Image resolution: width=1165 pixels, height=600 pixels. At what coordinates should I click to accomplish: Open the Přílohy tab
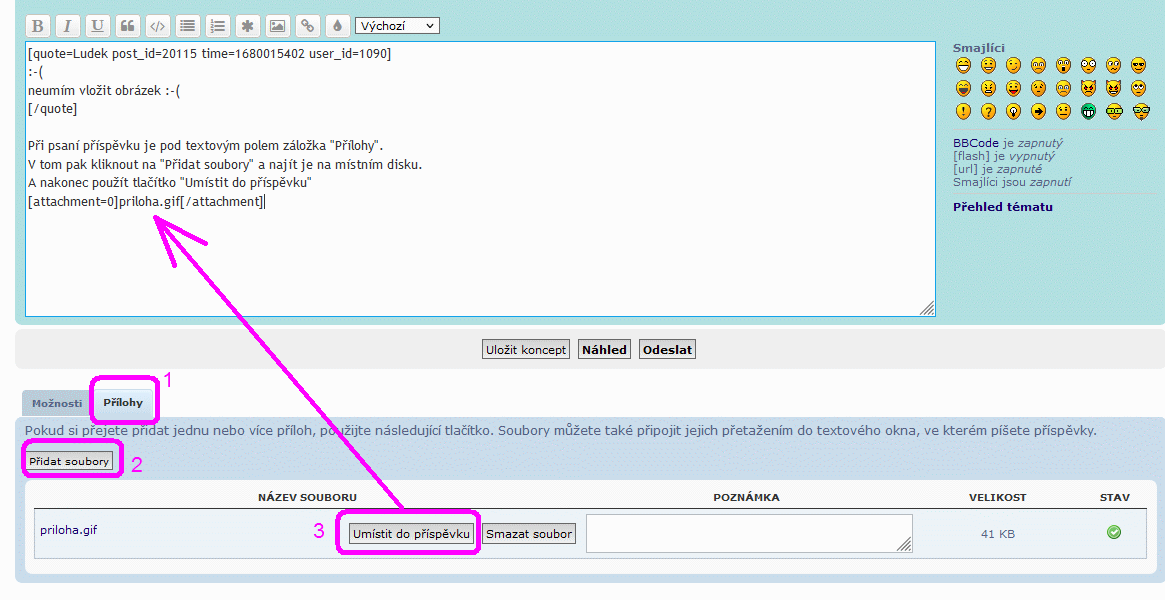pos(123,404)
